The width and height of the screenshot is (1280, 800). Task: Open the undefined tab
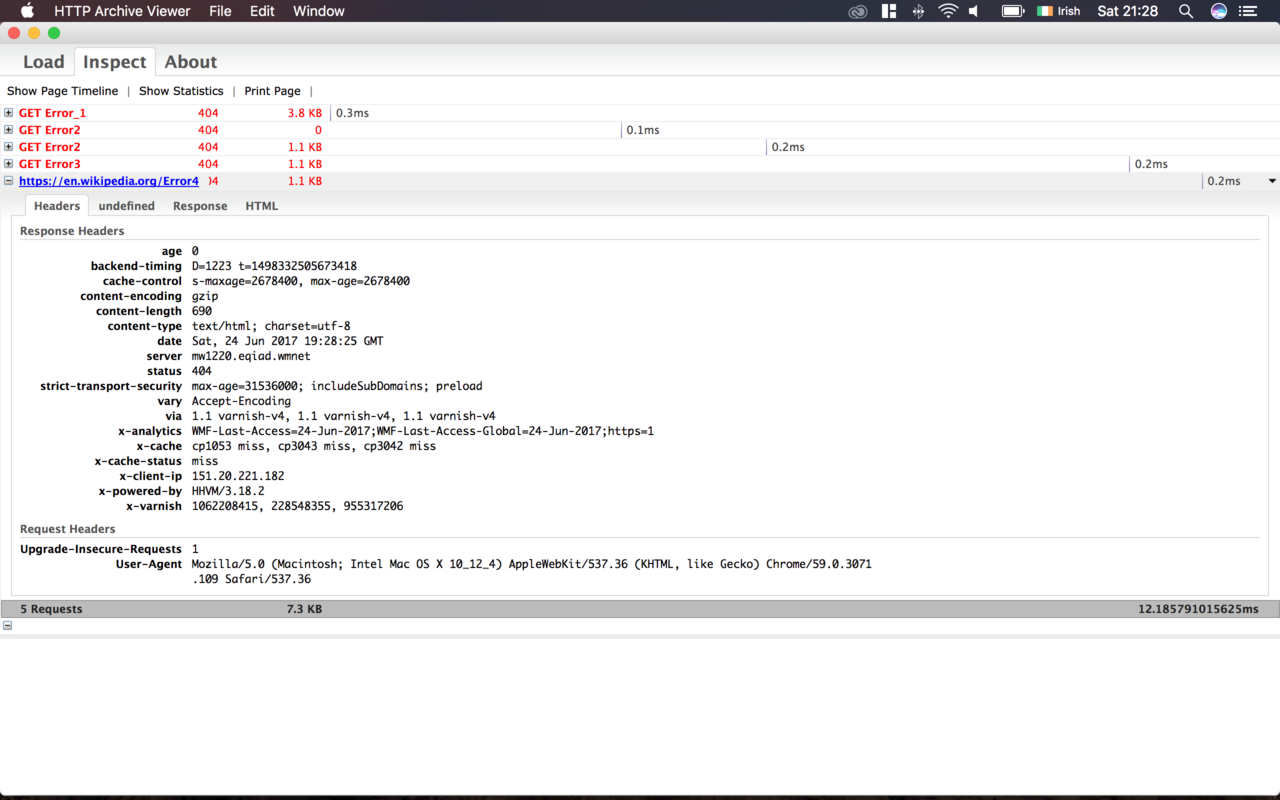[x=127, y=206]
